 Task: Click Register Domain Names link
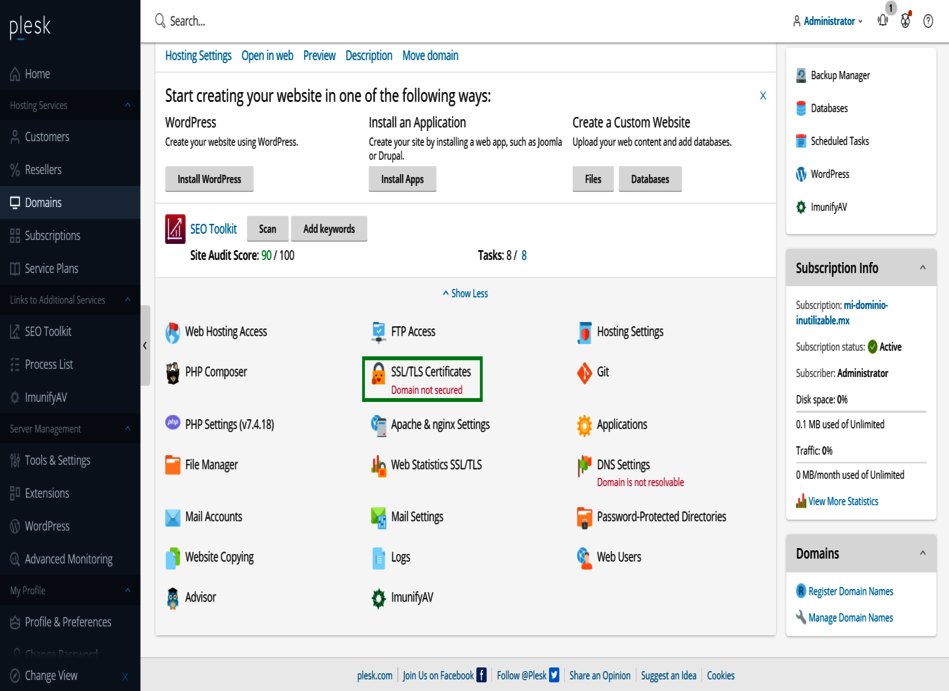pyautogui.click(x=851, y=591)
